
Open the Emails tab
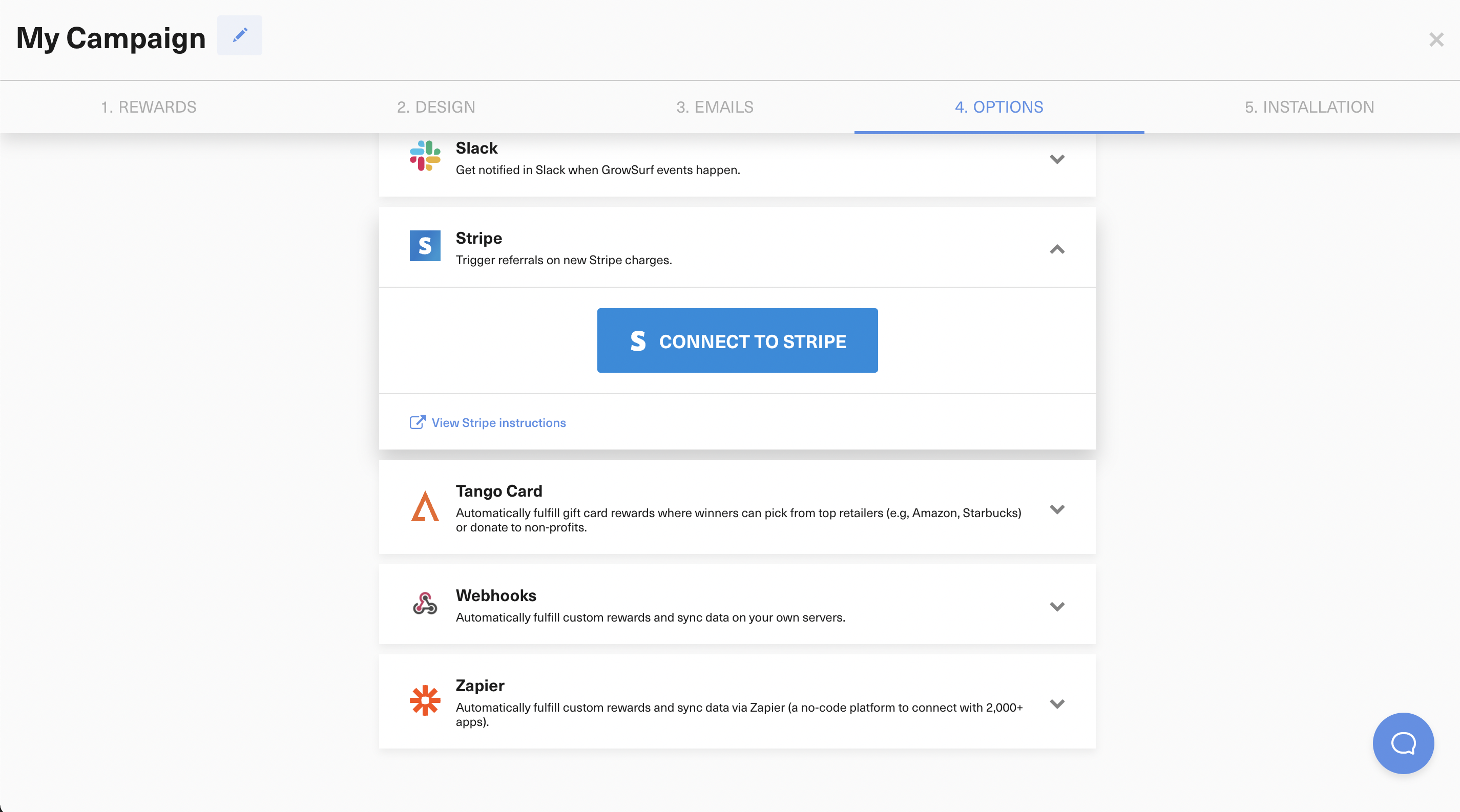[x=714, y=106]
